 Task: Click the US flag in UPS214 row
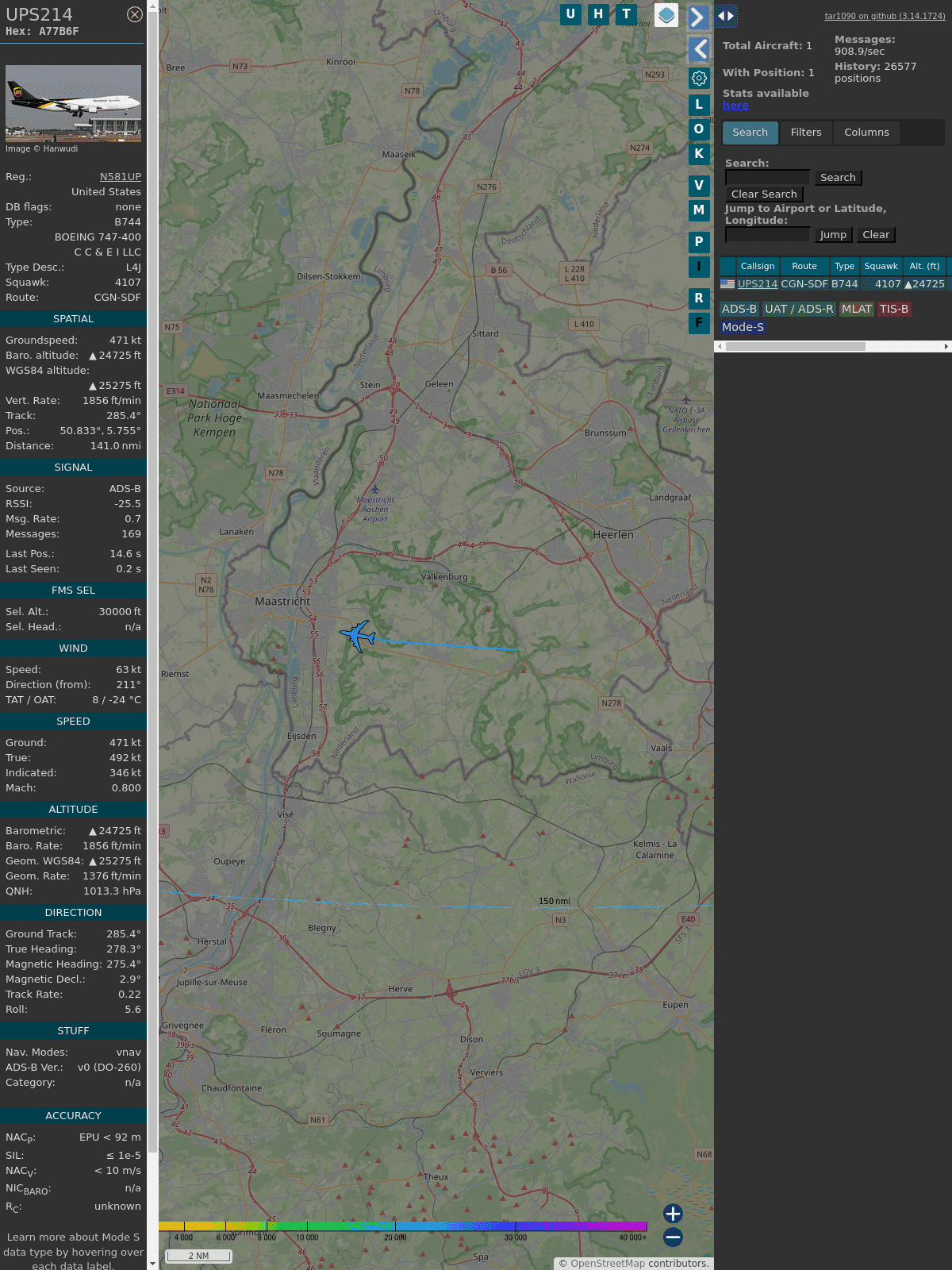click(727, 283)
